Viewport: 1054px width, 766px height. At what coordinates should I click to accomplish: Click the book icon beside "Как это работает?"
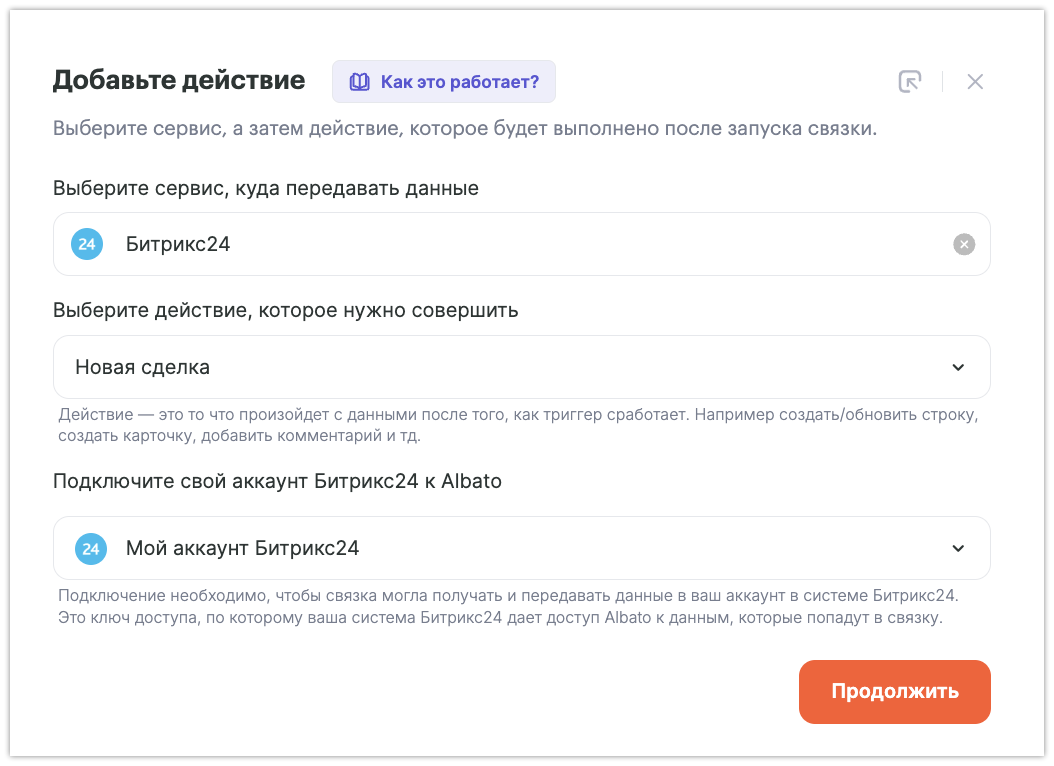360,82
